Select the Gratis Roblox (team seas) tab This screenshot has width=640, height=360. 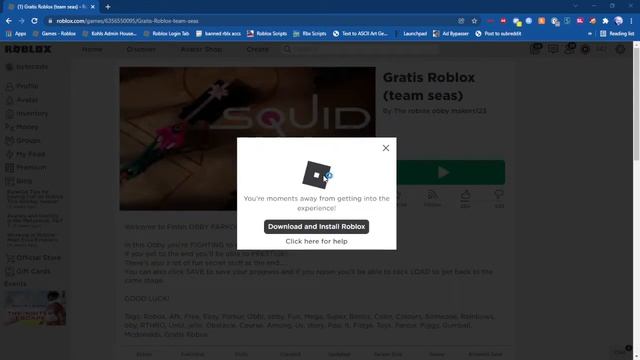[51, 7]
